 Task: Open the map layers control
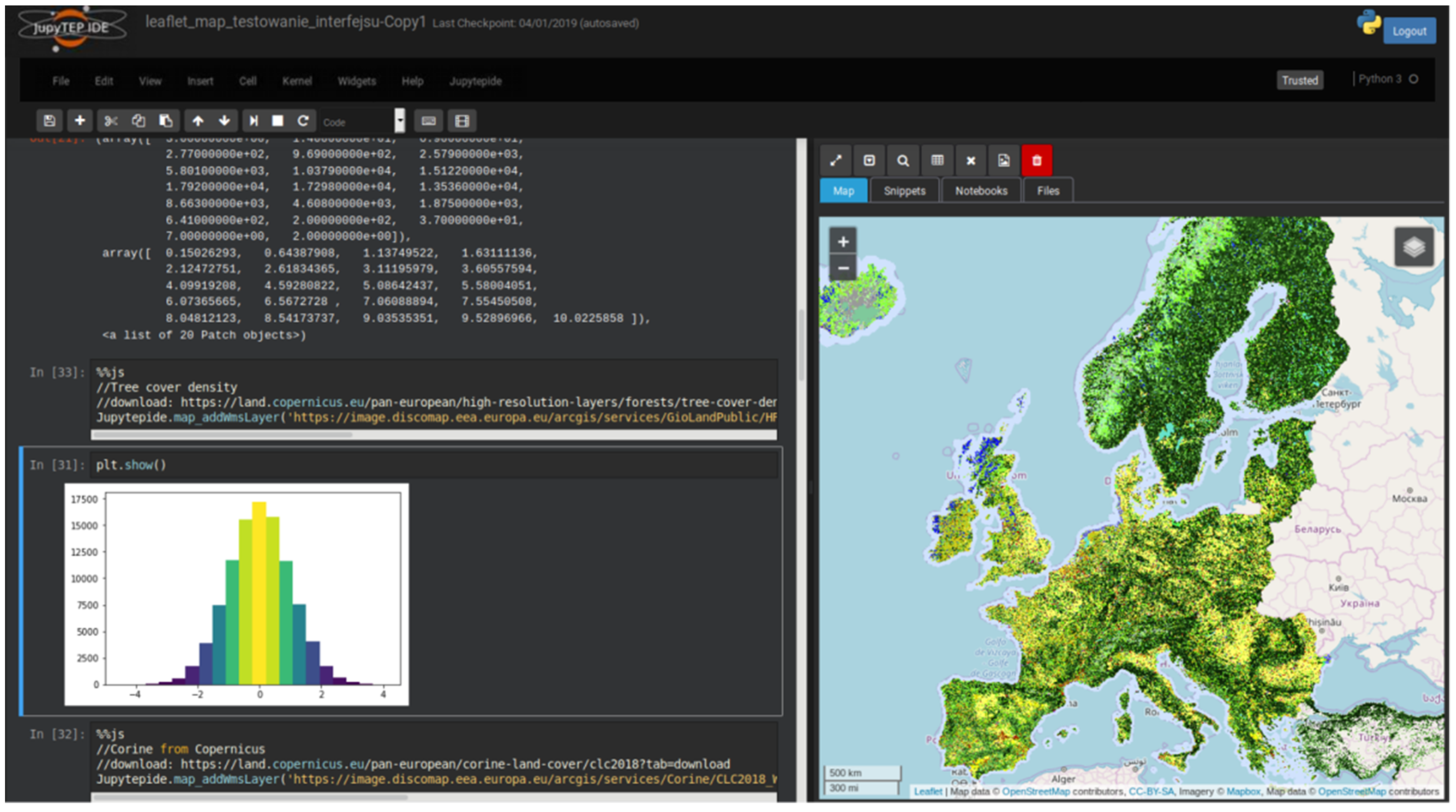click(x=1413, y=247)
